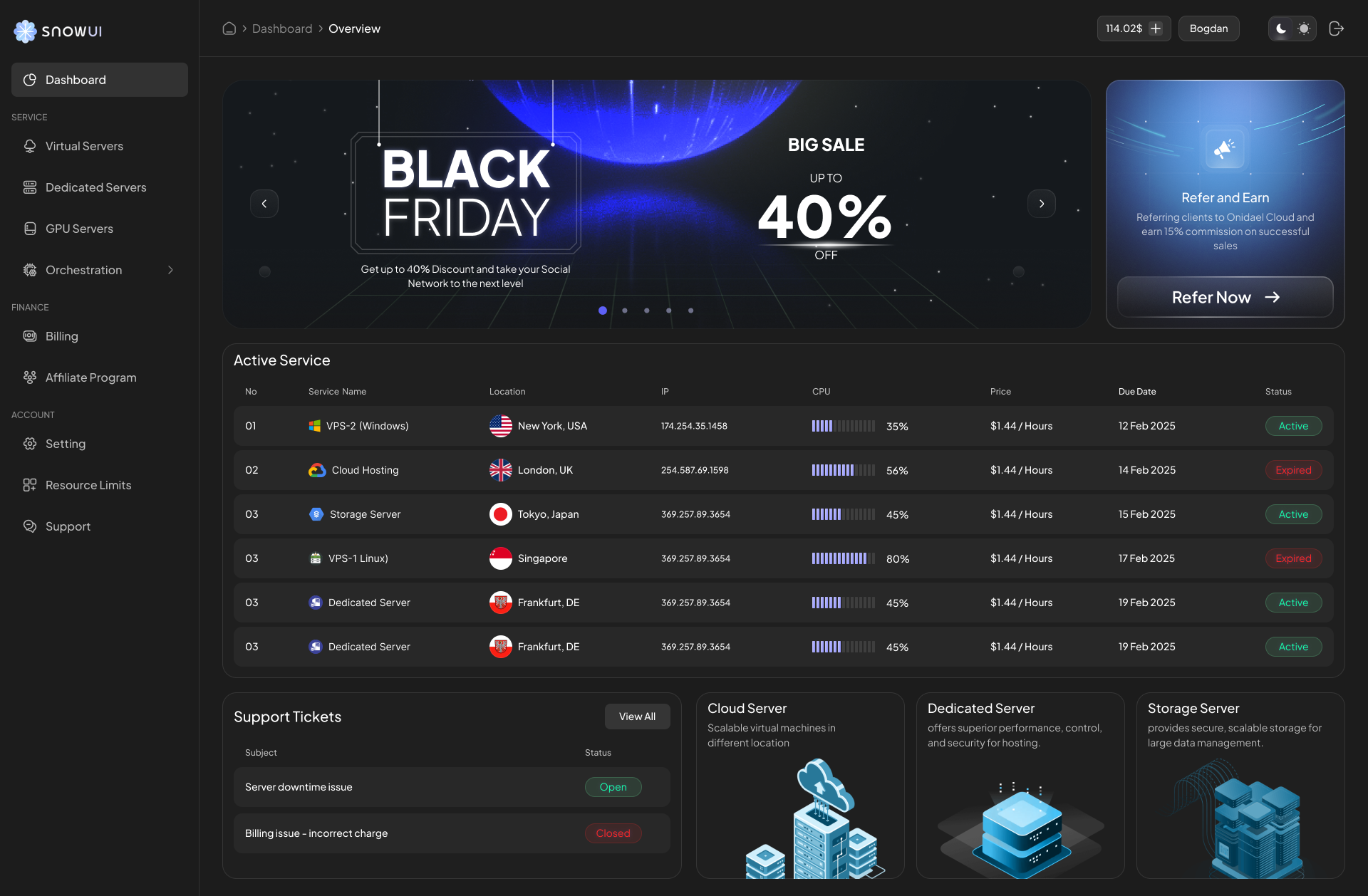The image size is (1368, 896).
Task: Switch to light mode using the sun toggle
Action: pos(1305,28)
